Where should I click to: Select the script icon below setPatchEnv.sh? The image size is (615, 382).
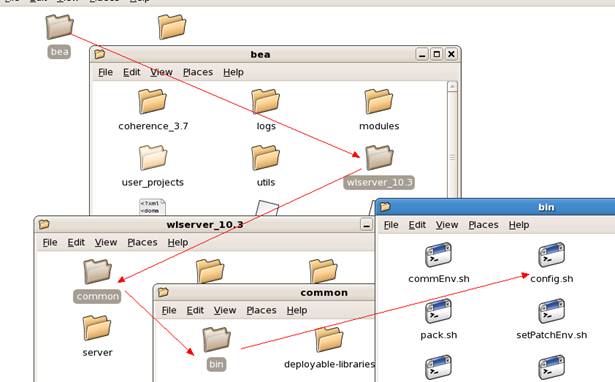pyautogui.click(x=551, y=367)
